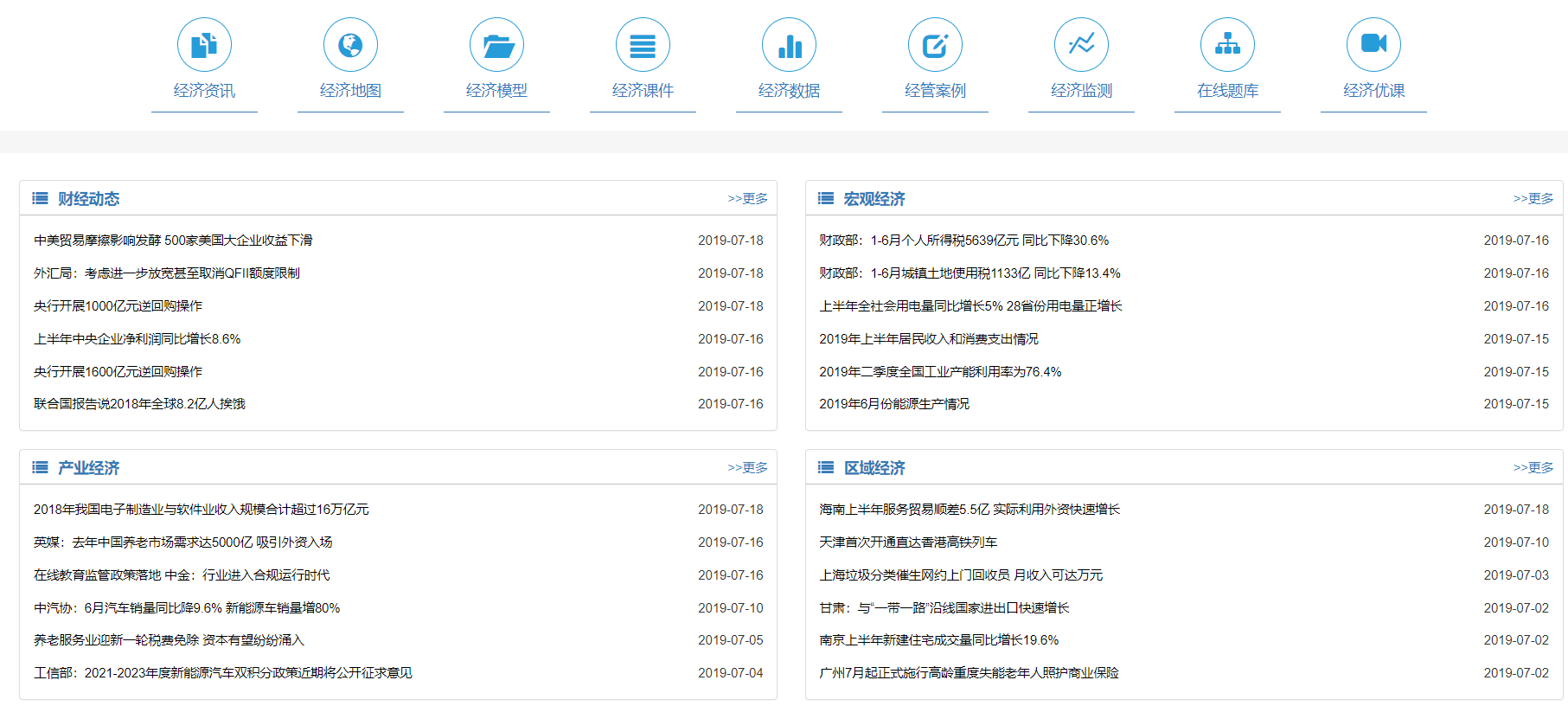Open the 经管案例 edit icon
This screenshot has height=706, width=1568.
935,45
